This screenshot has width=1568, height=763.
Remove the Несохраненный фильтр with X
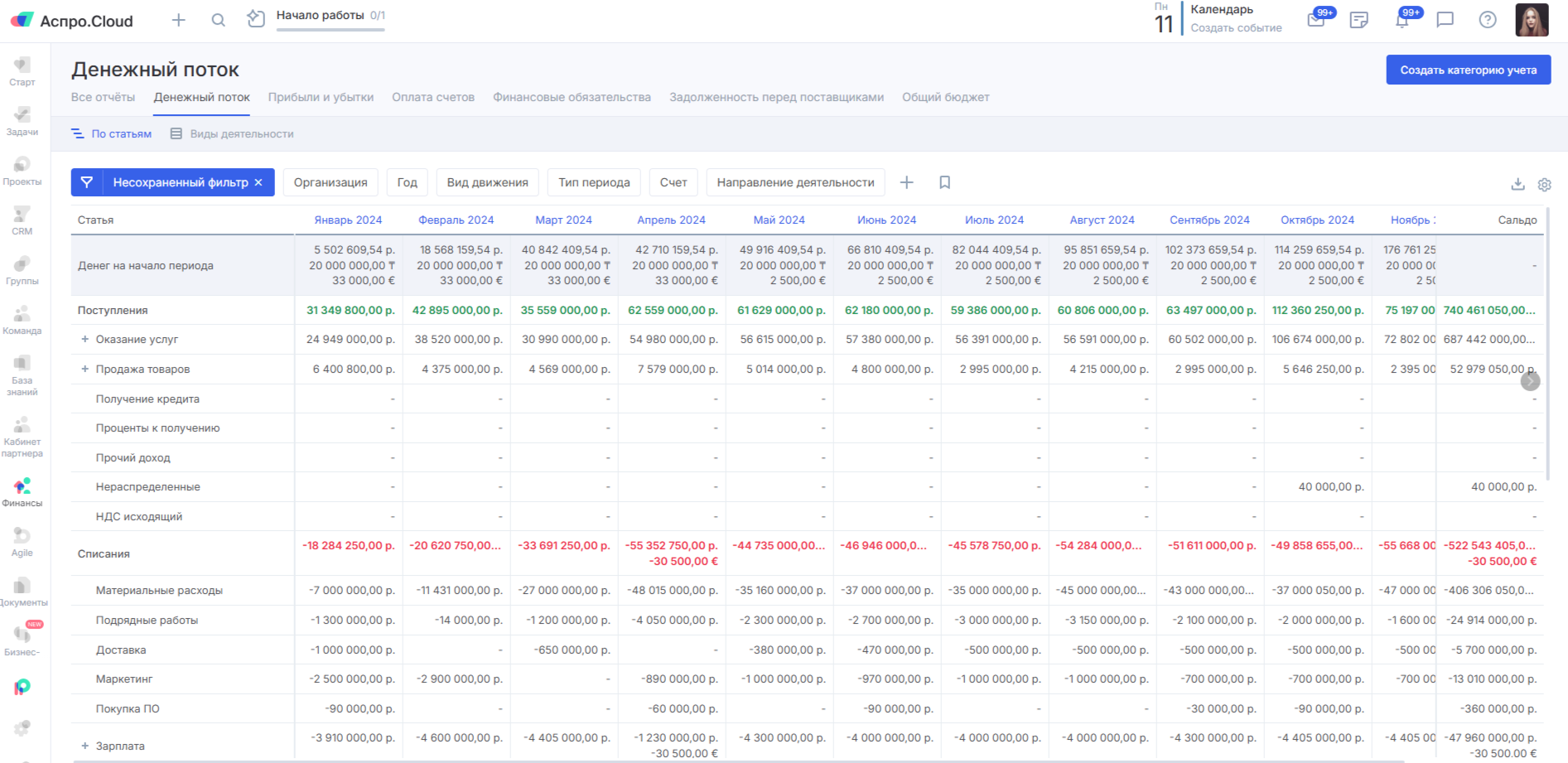click(258, 182)
